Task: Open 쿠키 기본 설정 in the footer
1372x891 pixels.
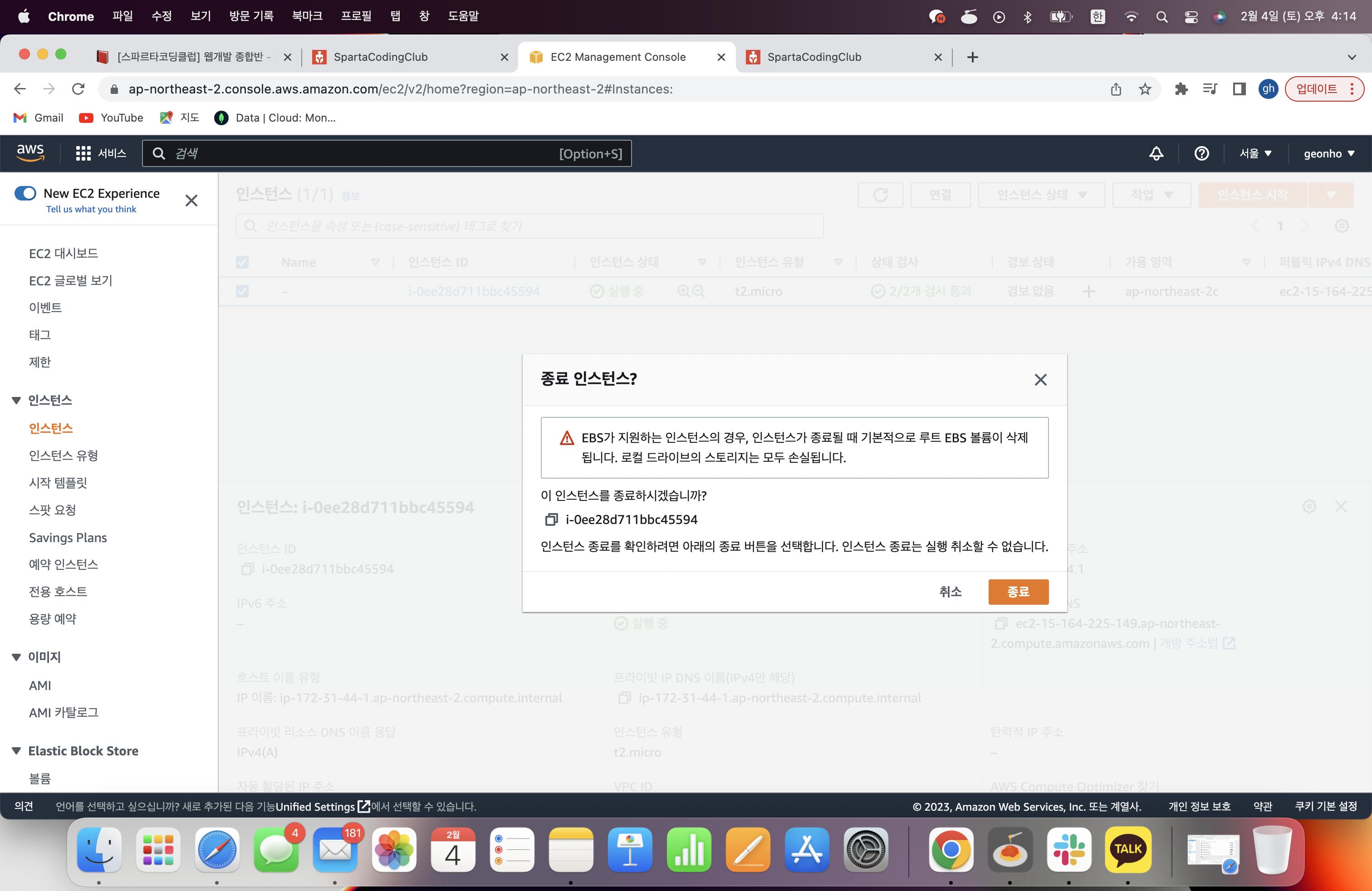Action: tap(1326, 806)
